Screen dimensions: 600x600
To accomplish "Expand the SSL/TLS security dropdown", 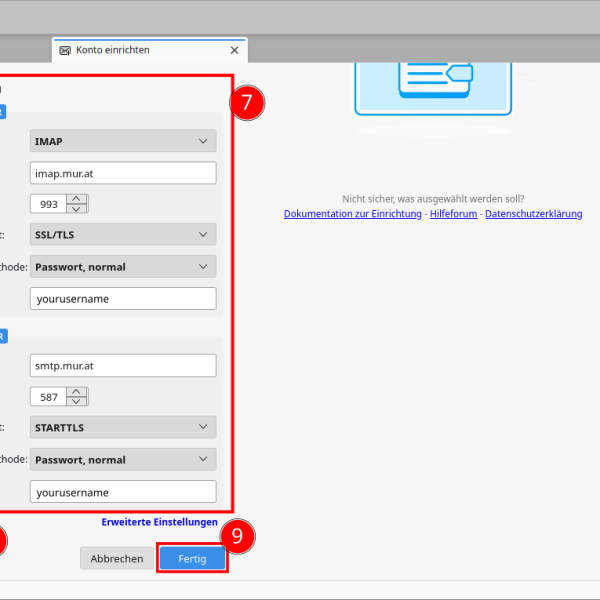I will pos(123,235).
